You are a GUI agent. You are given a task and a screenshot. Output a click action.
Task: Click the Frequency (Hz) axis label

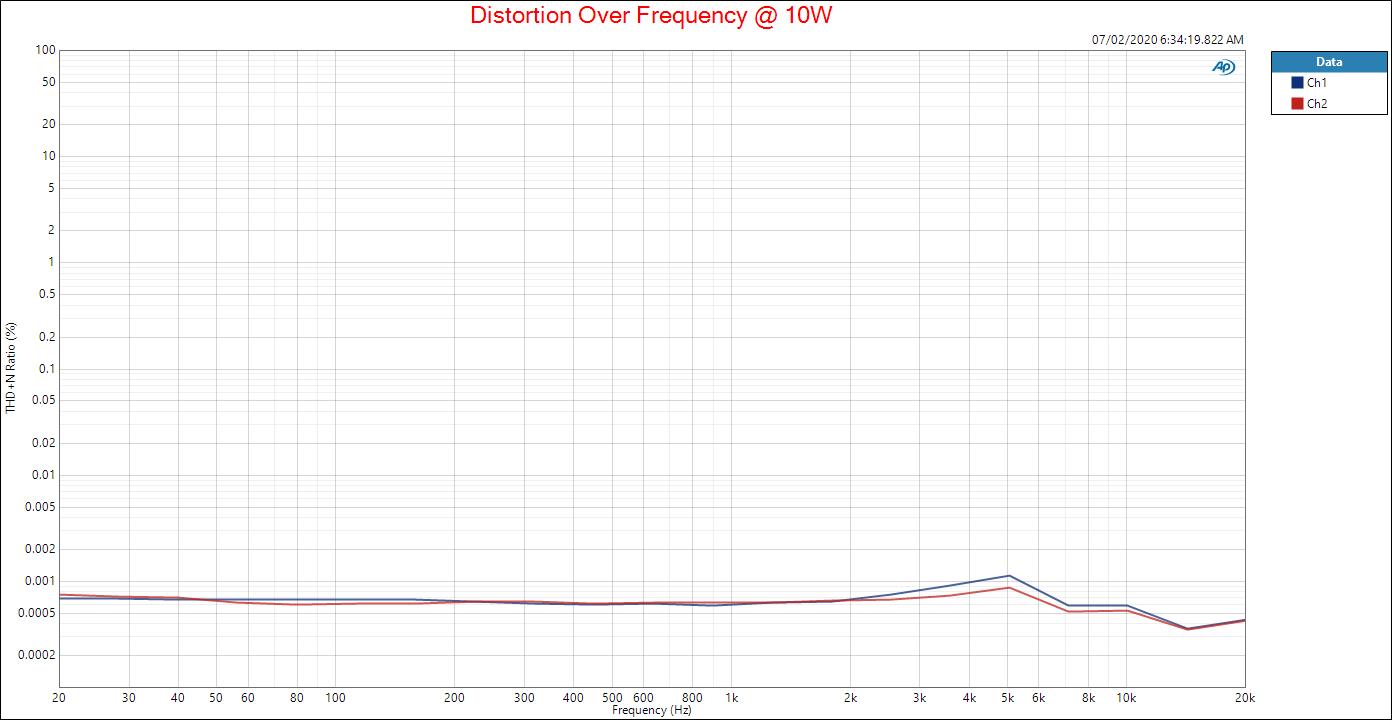click(652, 710)
